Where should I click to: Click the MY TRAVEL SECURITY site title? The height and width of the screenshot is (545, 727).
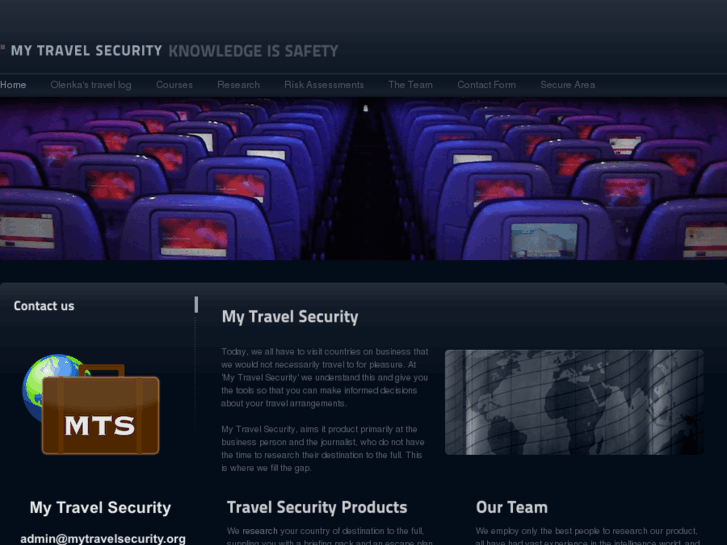pos(86,51)
